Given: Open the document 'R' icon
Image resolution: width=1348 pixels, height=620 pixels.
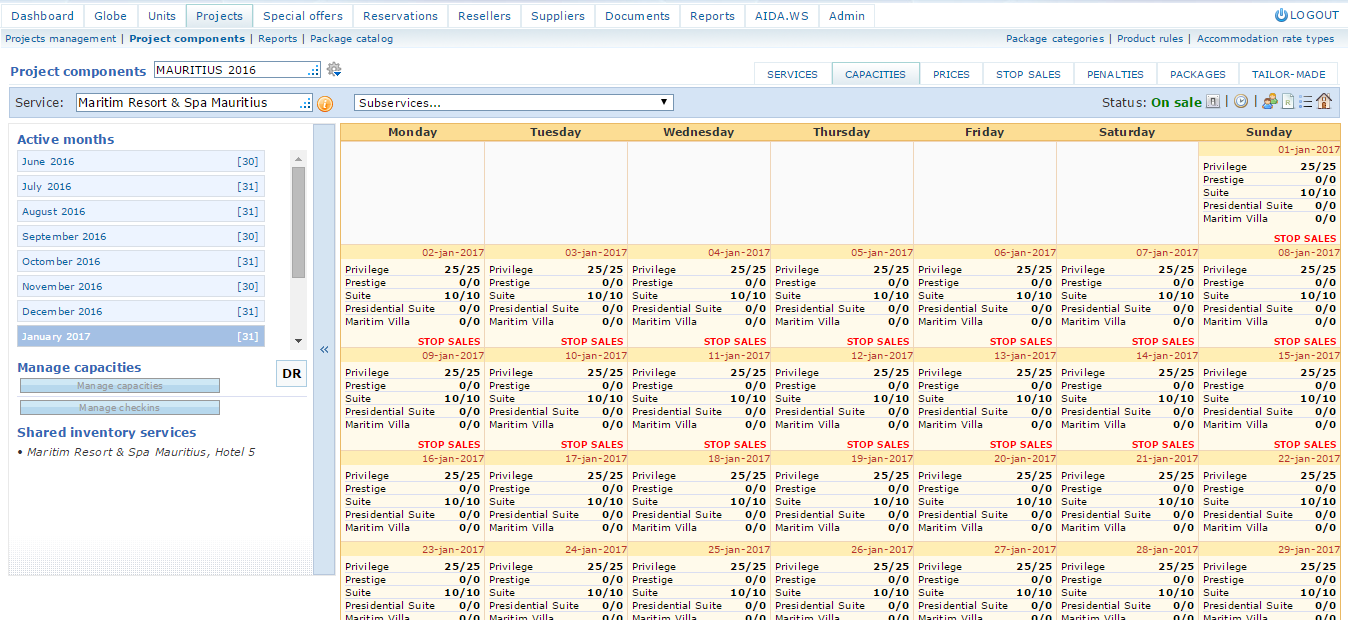Looking at the screenshot, I should coord(1288,102).
